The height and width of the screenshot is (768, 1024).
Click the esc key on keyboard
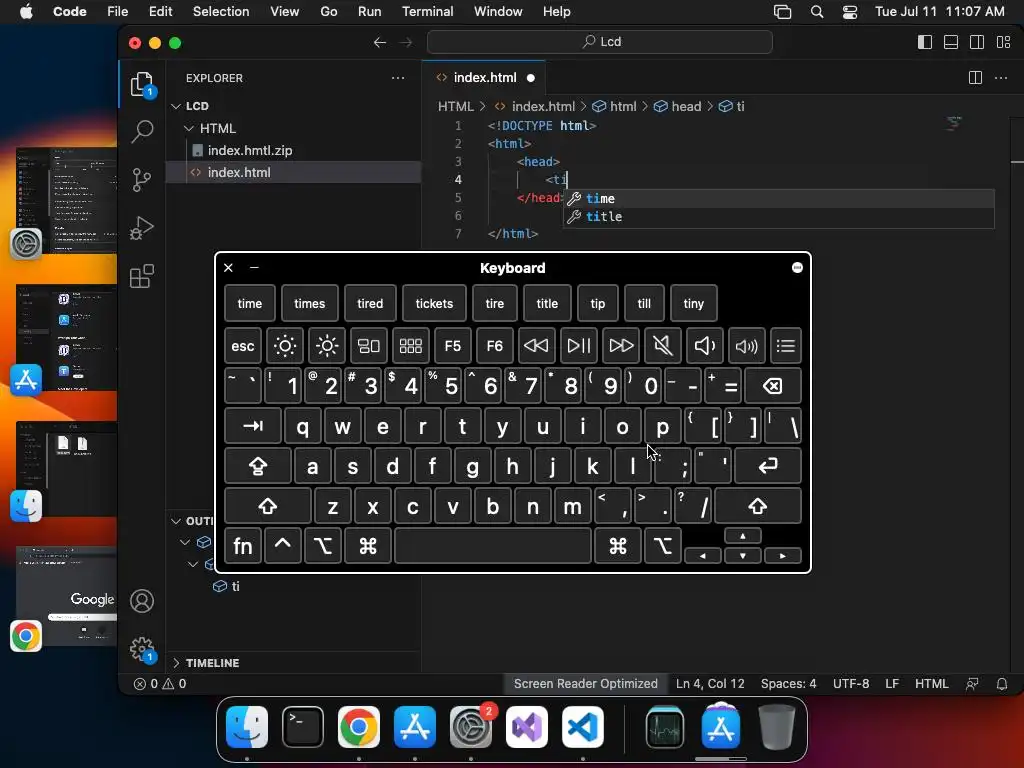click(x=243, y=345)
